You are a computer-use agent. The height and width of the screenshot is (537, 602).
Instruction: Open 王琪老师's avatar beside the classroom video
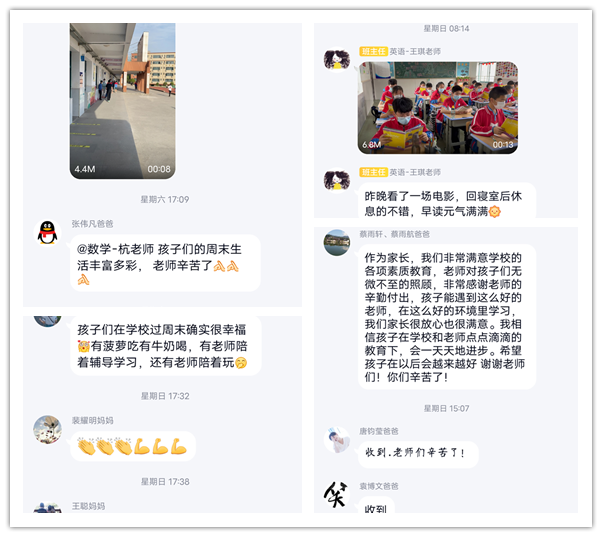point(337,59)
